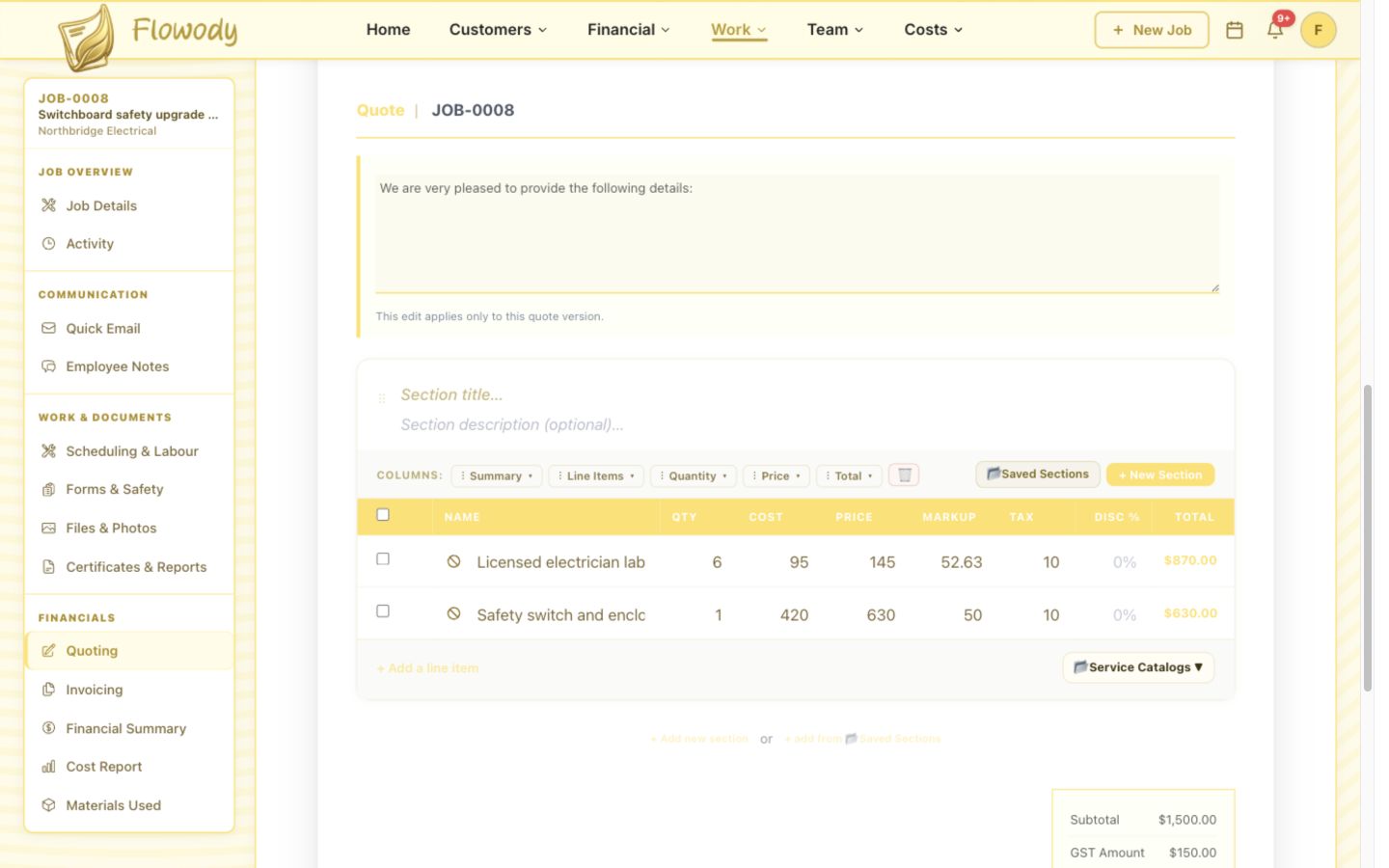1389x868 pixels.
Task: Open the Line Items column options
Action: click(x=596, y=476)
